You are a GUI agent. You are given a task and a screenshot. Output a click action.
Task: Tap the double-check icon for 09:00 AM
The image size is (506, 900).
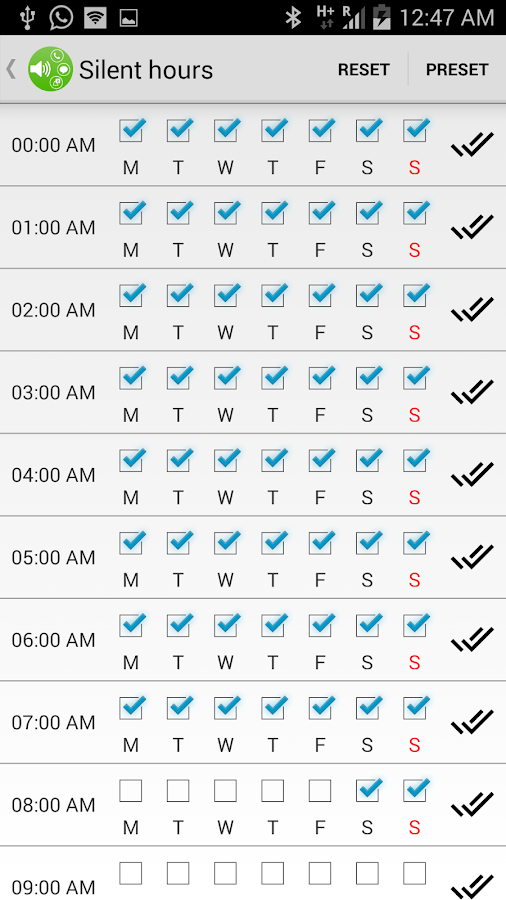[x=472, y=885]
